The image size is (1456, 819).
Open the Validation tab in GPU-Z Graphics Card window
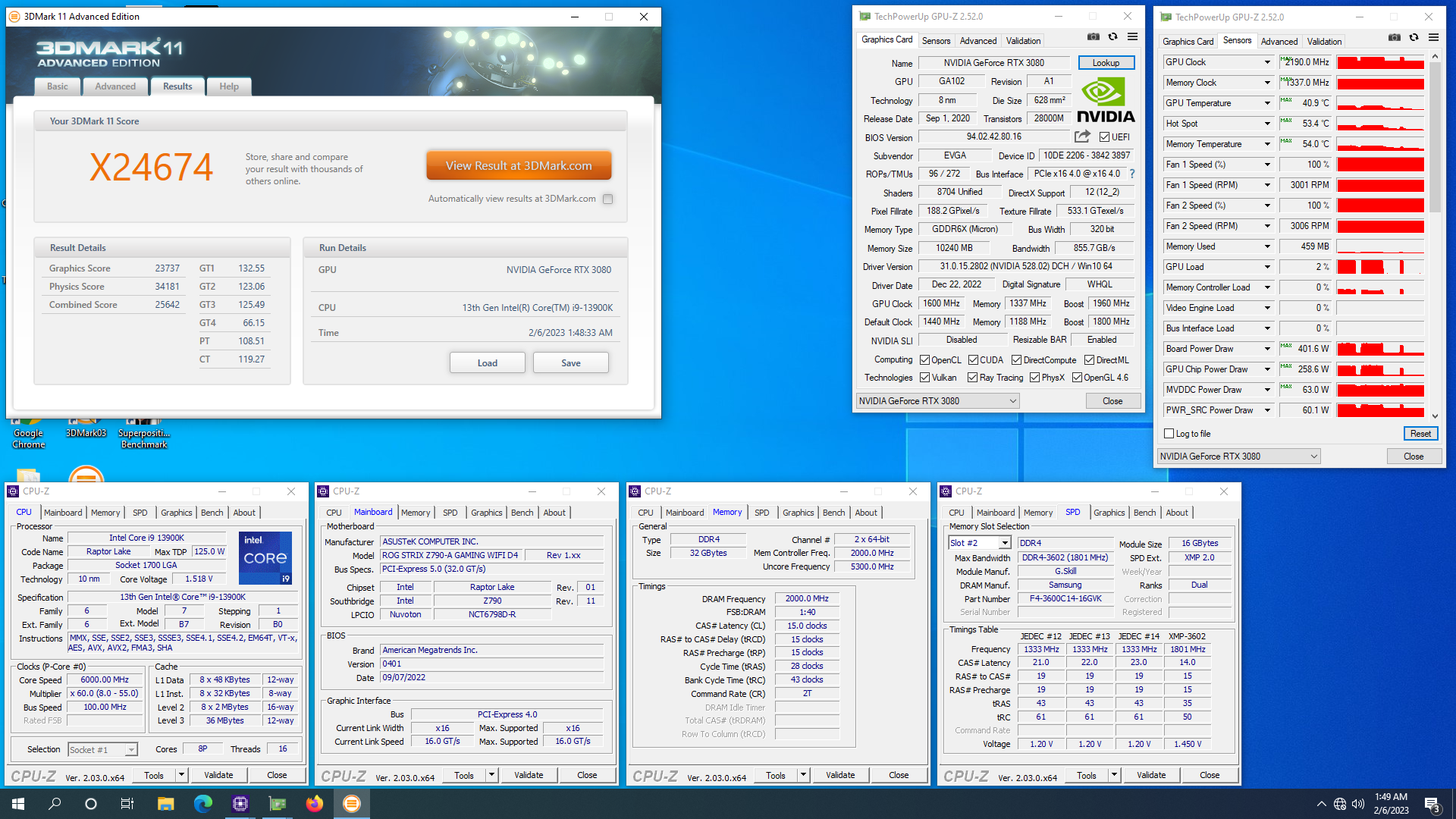click(1023, 41)
